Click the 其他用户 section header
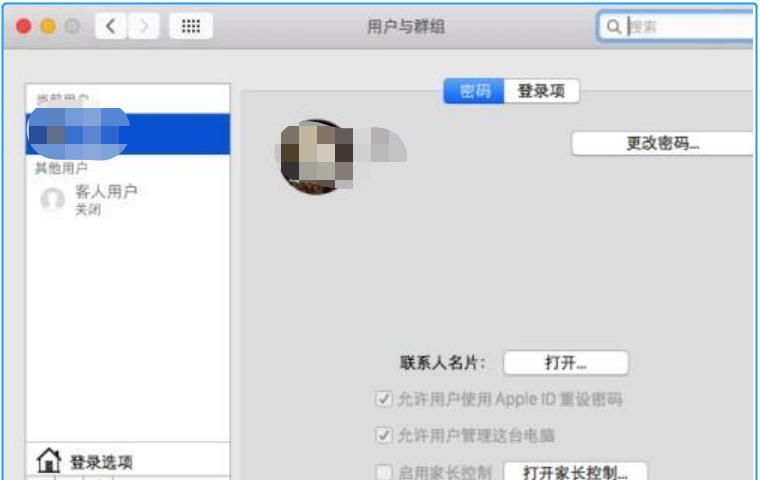Screen dimensions: 760x480 click(61, 168)
